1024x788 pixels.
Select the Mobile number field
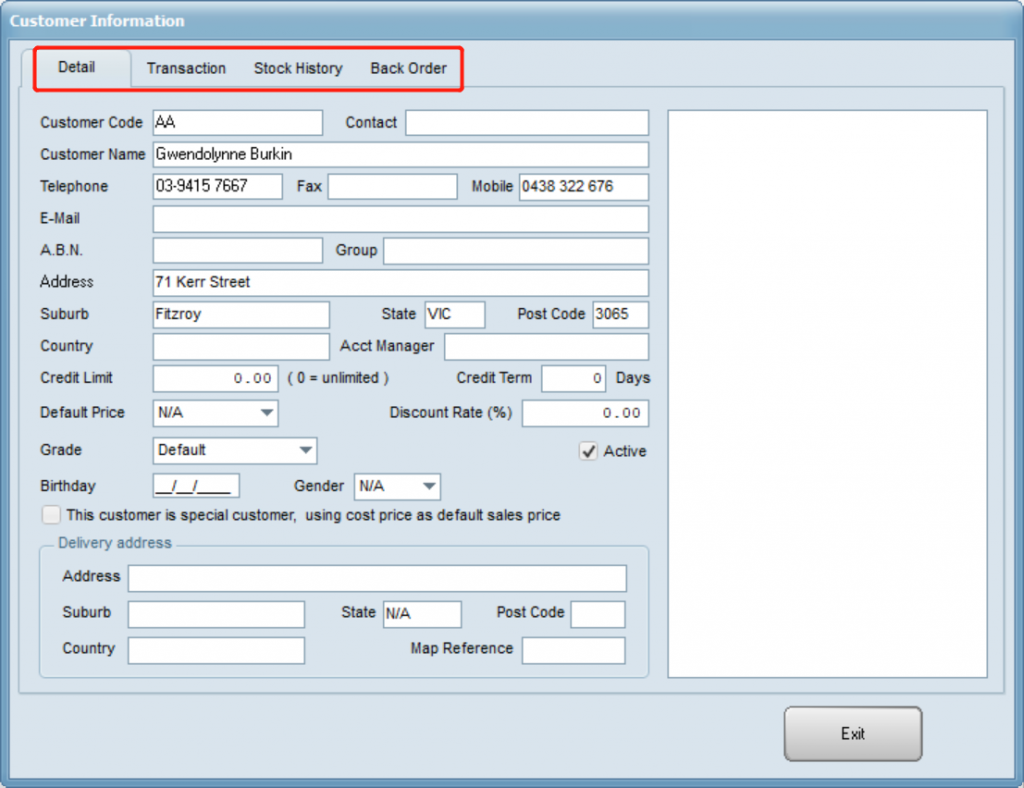(x=583, y=186)
